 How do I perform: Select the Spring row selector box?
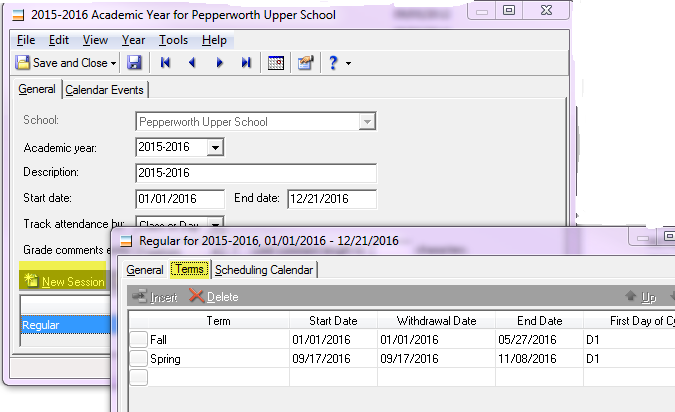point(139,359)
